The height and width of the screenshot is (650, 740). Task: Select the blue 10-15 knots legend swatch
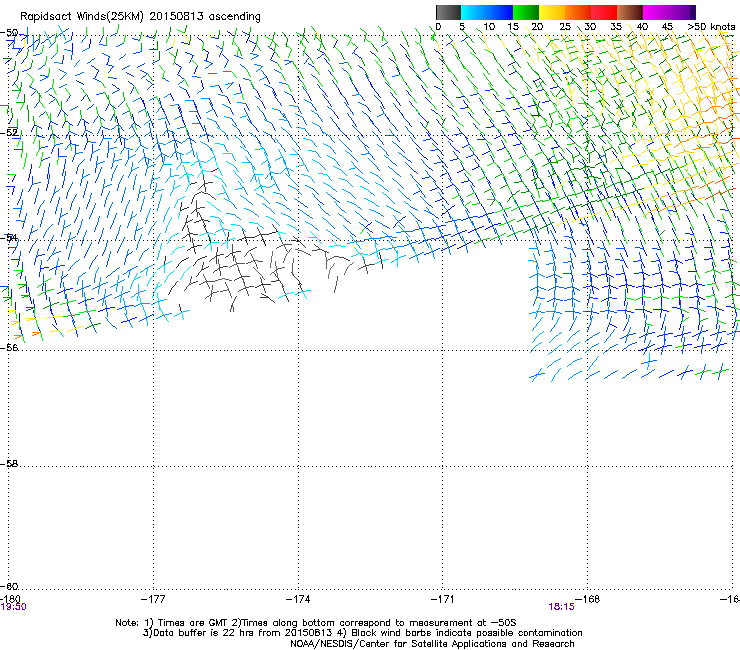click(500, 12)
